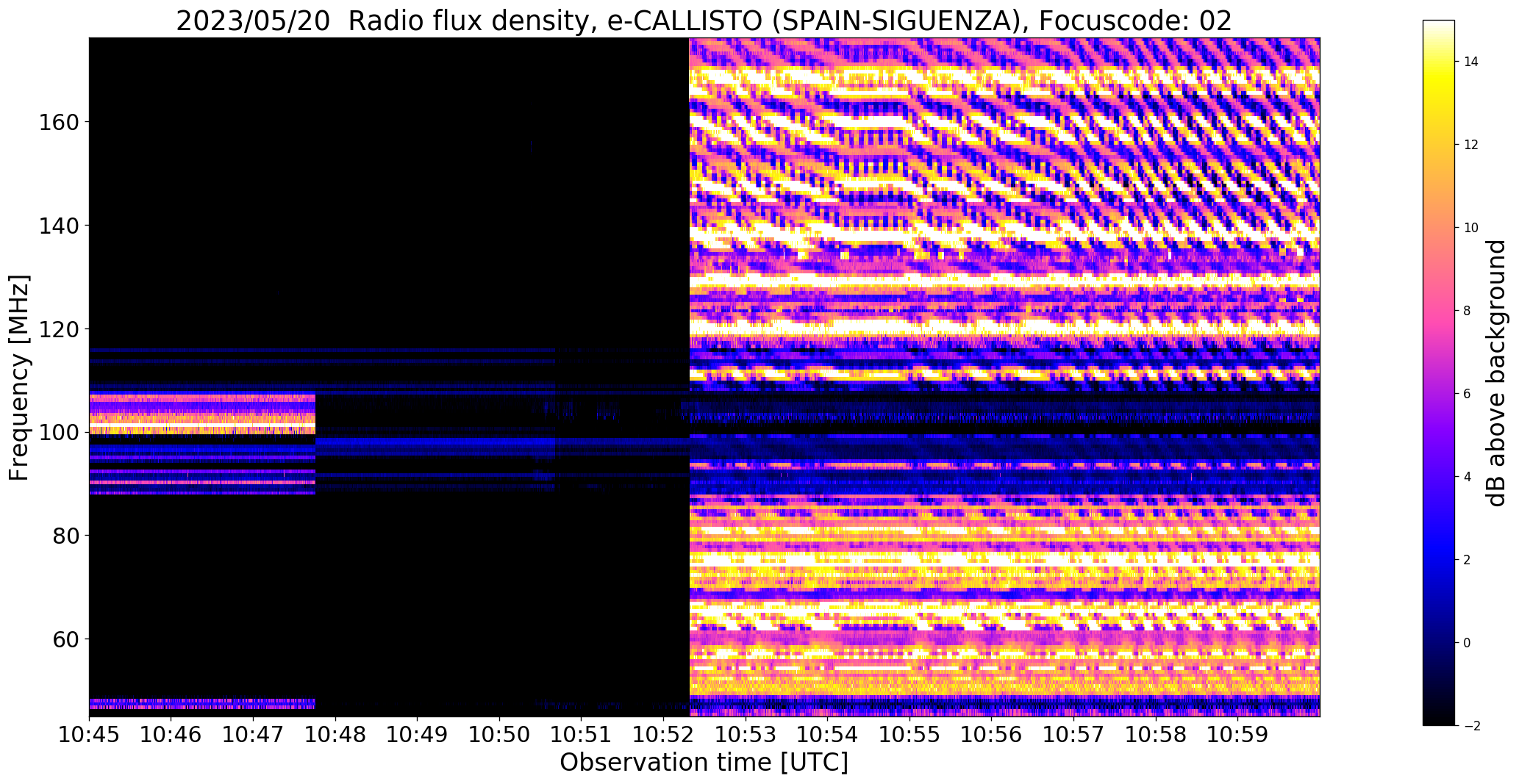The image size is (1519, 784).
Task: Click the 10:55 time tick label
Action: pyautogui.click(x=909, y=734)
